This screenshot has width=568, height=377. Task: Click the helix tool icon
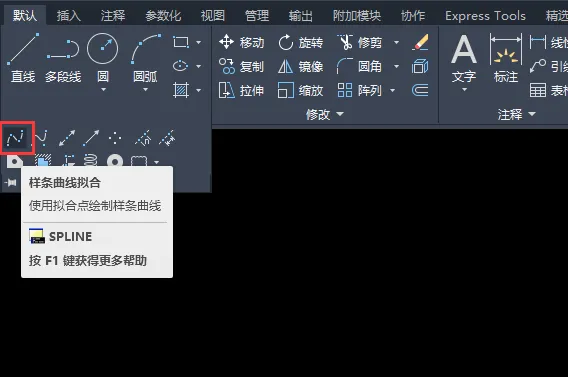tap(91, 161)
